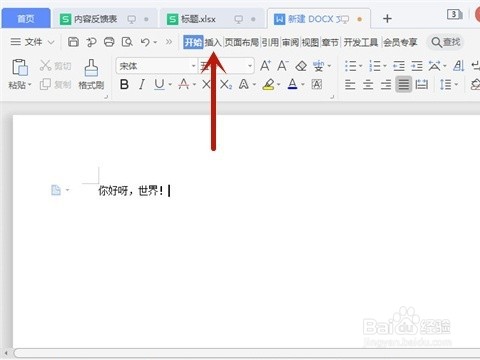Click the distributed alignment icon
Image resolution: width=480 pixels, height=360 pixels.
[422, 84]
